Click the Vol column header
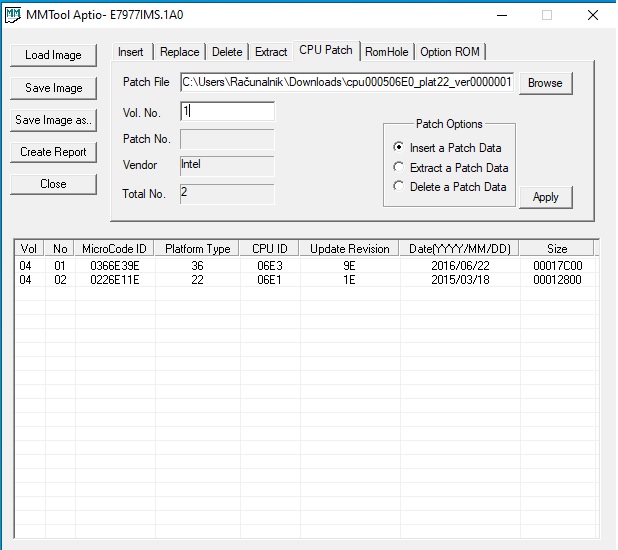Screen dimensions: 618x550 coord(29,249)
